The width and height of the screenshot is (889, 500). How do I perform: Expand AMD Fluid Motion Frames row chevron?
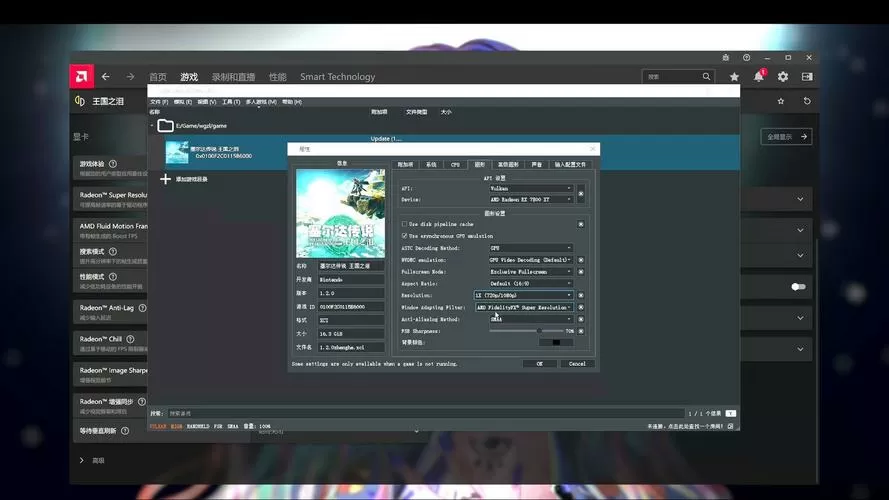click(800, 231)
